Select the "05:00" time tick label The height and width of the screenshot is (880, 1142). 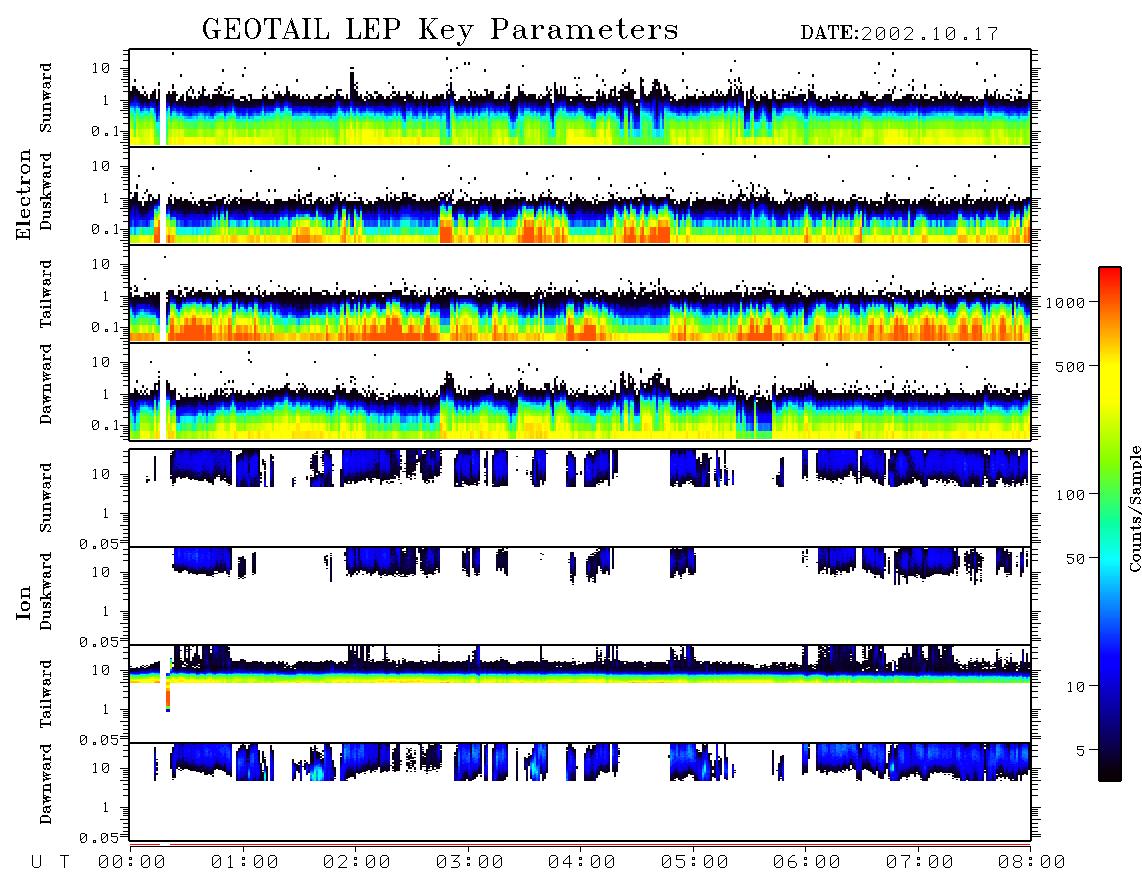pyautogui.click(x=695, y=863)
